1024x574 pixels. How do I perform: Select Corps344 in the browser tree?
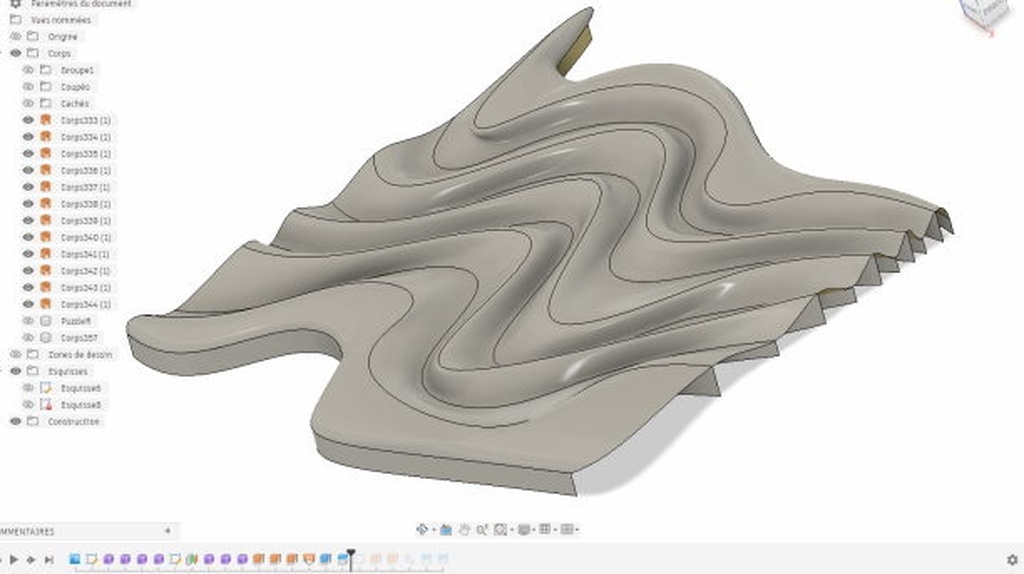85,304
